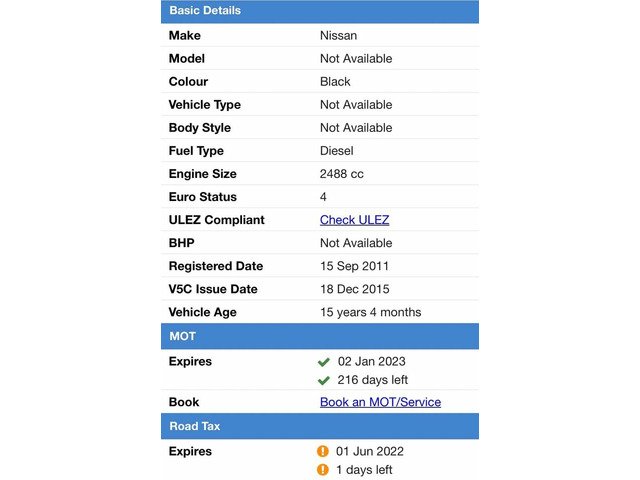Viewport: 640px width, 480px height.
Task: Click the V5C Issue Date value
Action: [x=355, y=289]
